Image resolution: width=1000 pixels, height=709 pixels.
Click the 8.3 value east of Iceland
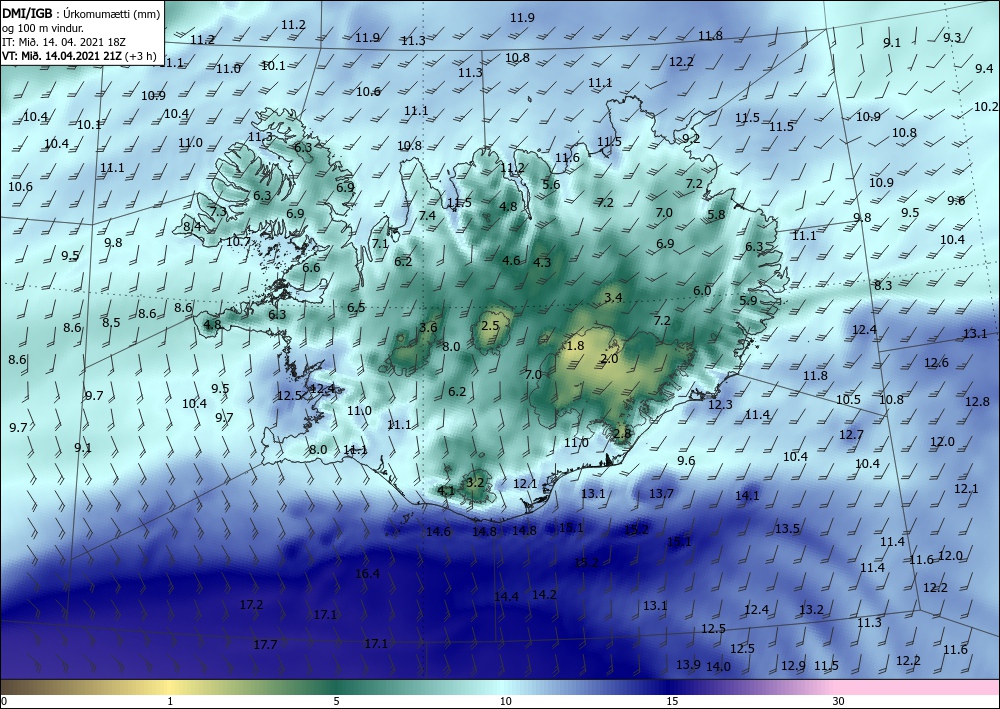pos(883,286)
